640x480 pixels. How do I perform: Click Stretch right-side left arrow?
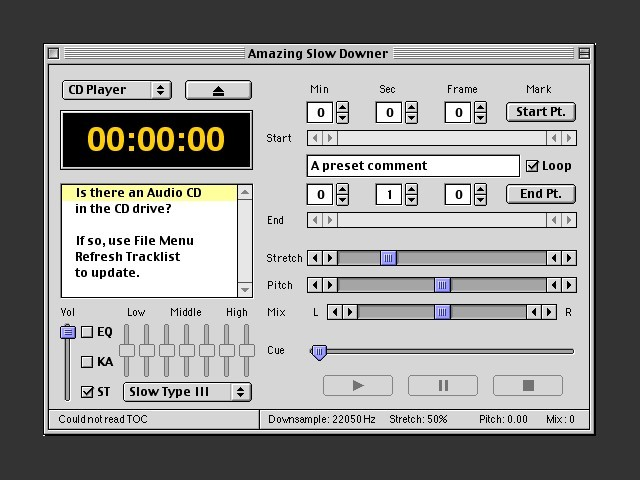click(x=554, y=258)
